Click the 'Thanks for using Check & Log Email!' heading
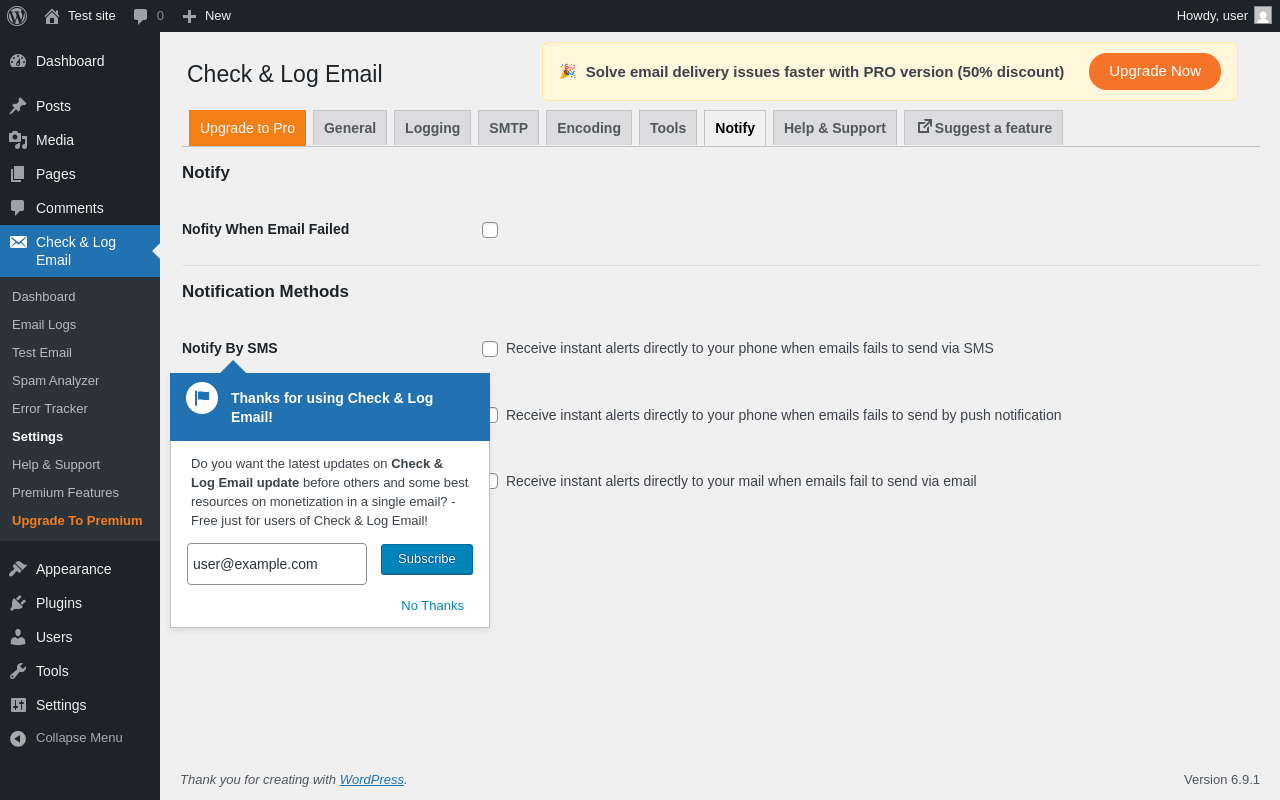The image size is (1280, 800). click(x=332, y=407)
